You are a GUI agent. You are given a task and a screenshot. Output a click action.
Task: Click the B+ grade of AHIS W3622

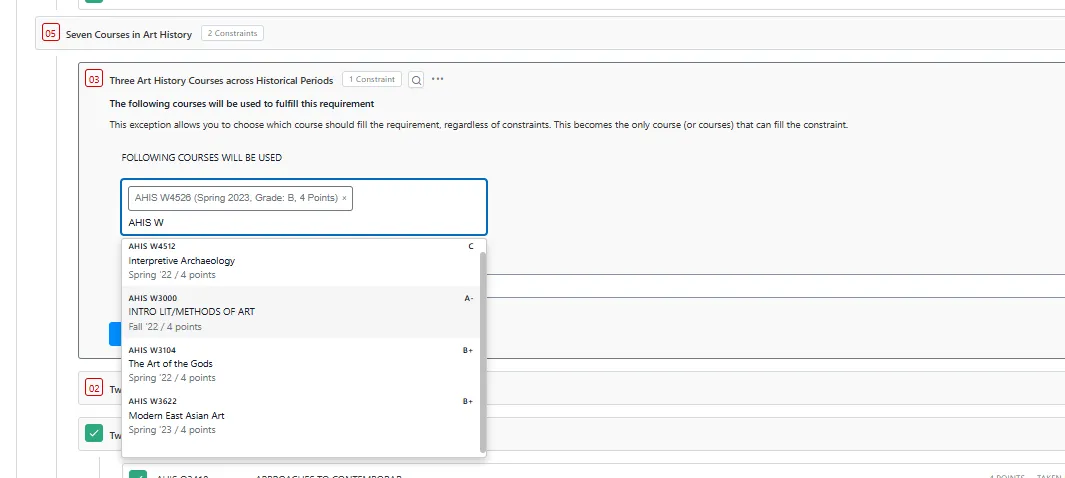(468, 401)
